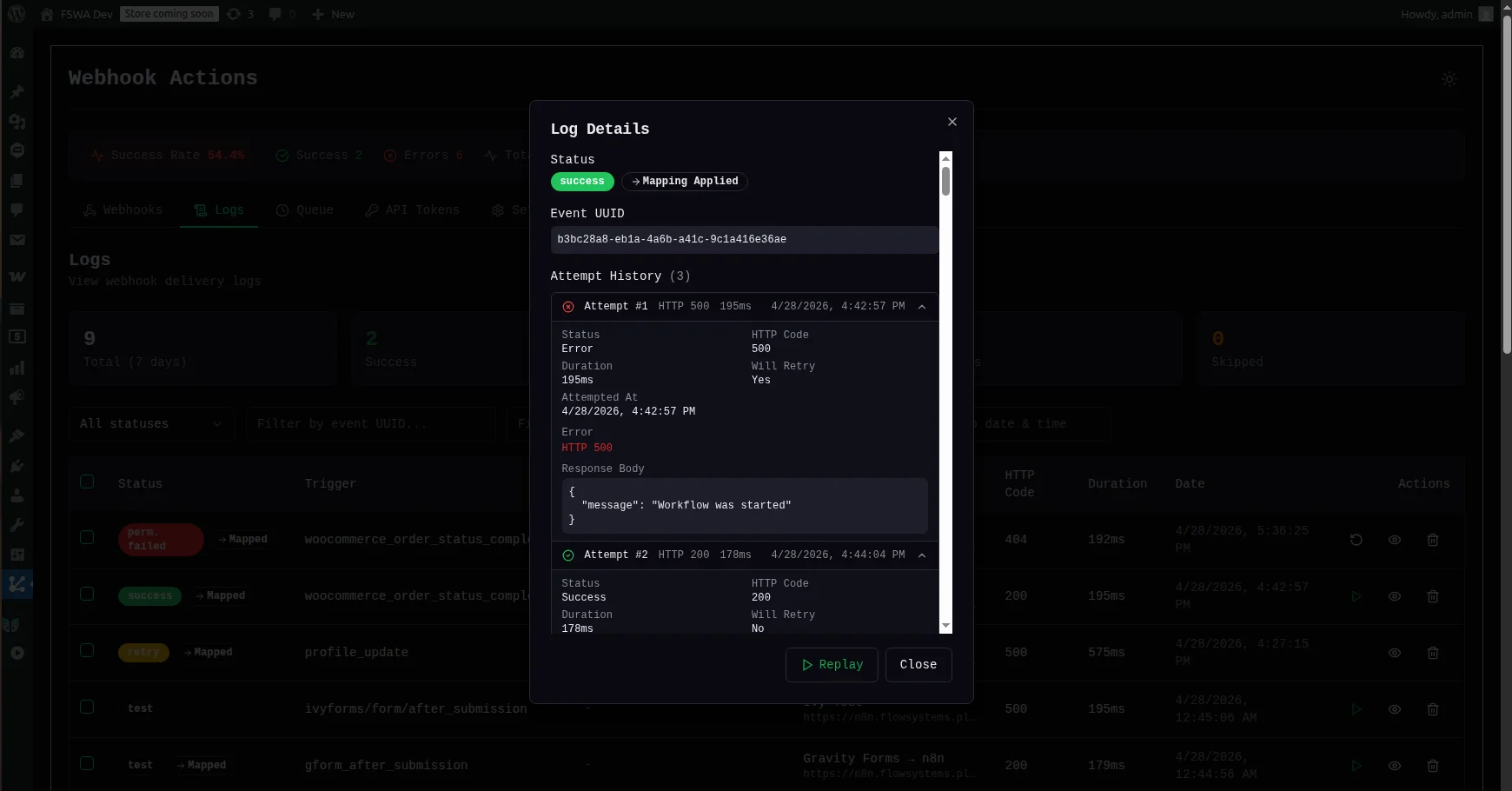Image resolution: width=1512 pixels, height=791 pixels.
Task: Collapse Attempt #2 chevron
Action: click(922, 555)
